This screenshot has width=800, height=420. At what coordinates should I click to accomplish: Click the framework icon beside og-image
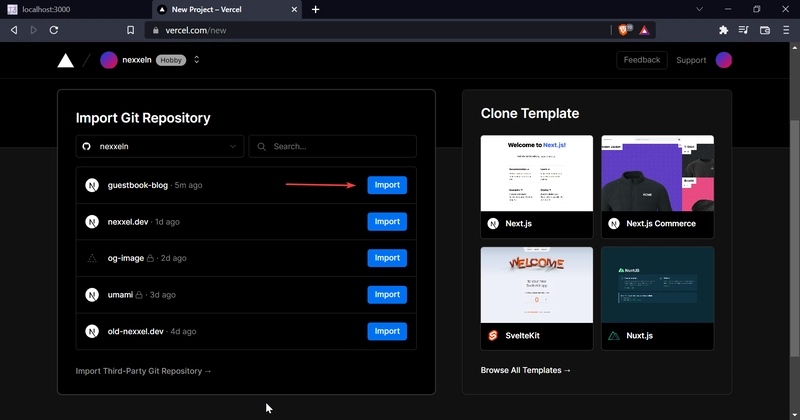coord(92,258)
